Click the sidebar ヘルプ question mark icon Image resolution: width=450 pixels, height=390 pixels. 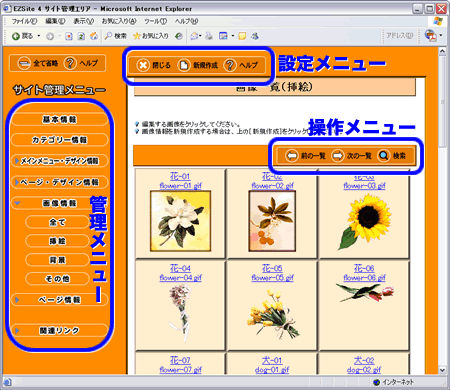[70, 63]
